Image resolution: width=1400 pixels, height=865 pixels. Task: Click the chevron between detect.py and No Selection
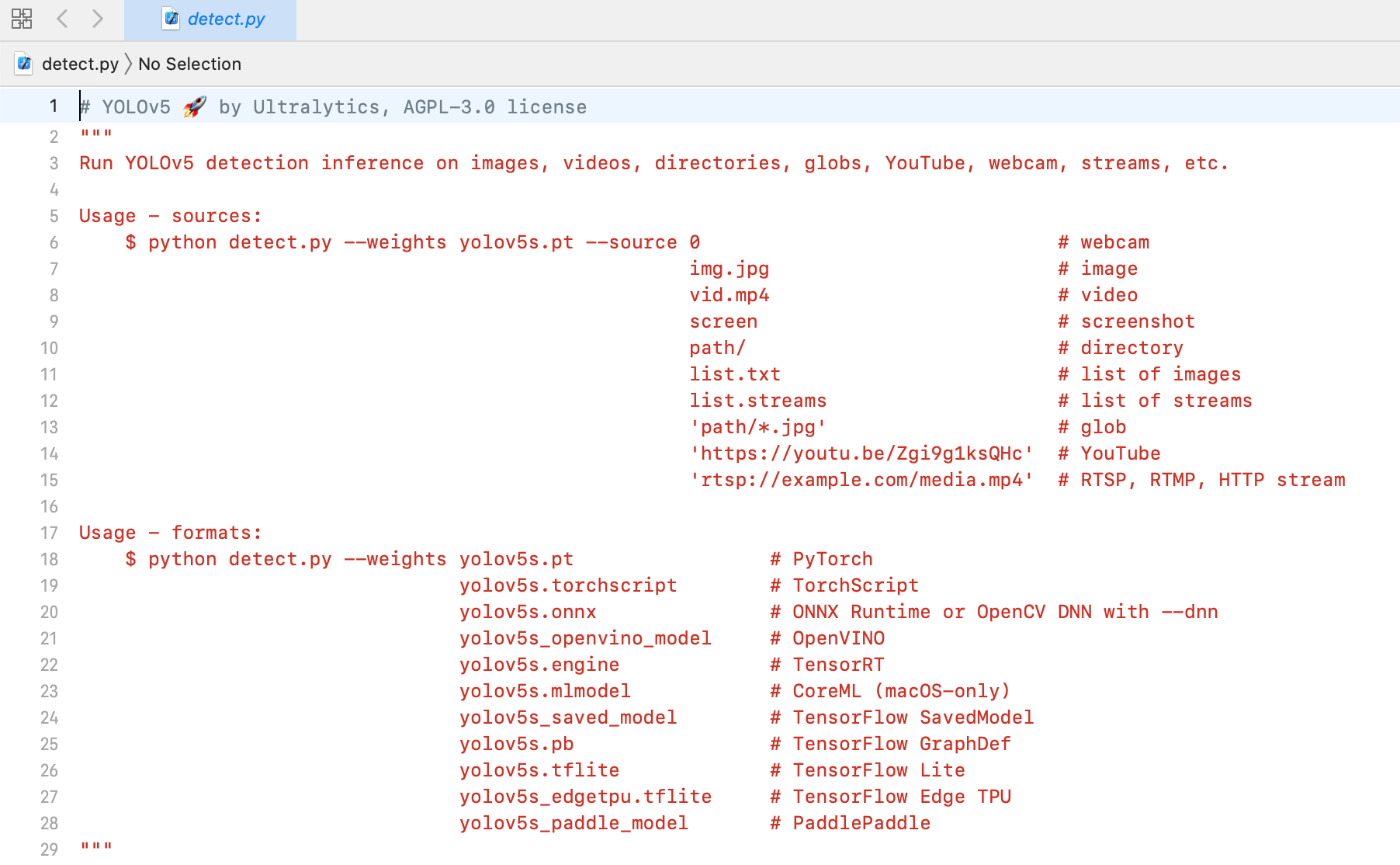tap(129, 64)
